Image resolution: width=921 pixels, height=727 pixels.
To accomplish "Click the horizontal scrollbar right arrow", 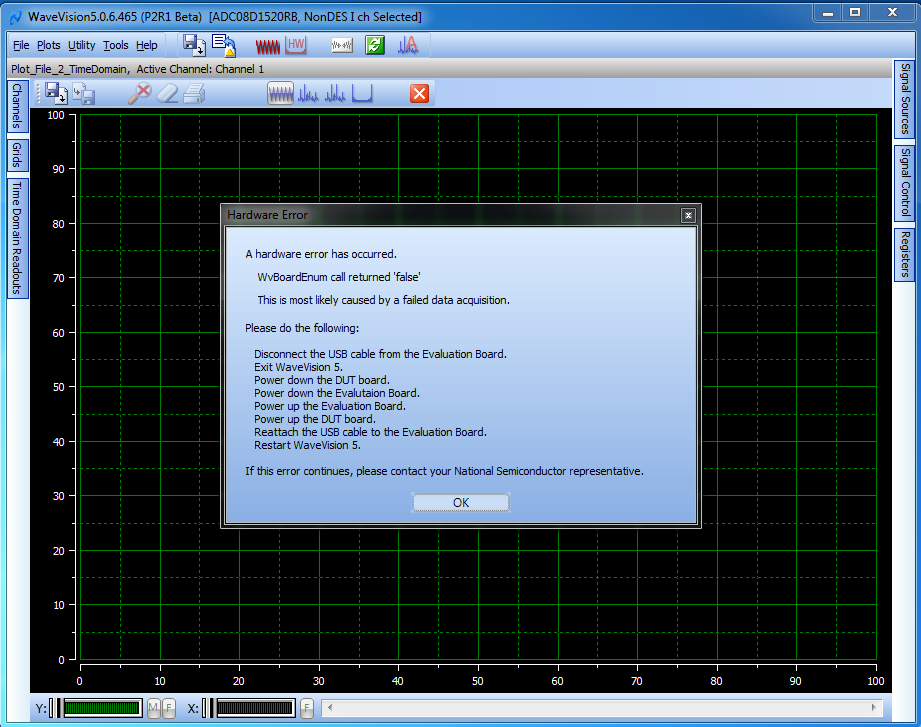I will pos(874,708).
